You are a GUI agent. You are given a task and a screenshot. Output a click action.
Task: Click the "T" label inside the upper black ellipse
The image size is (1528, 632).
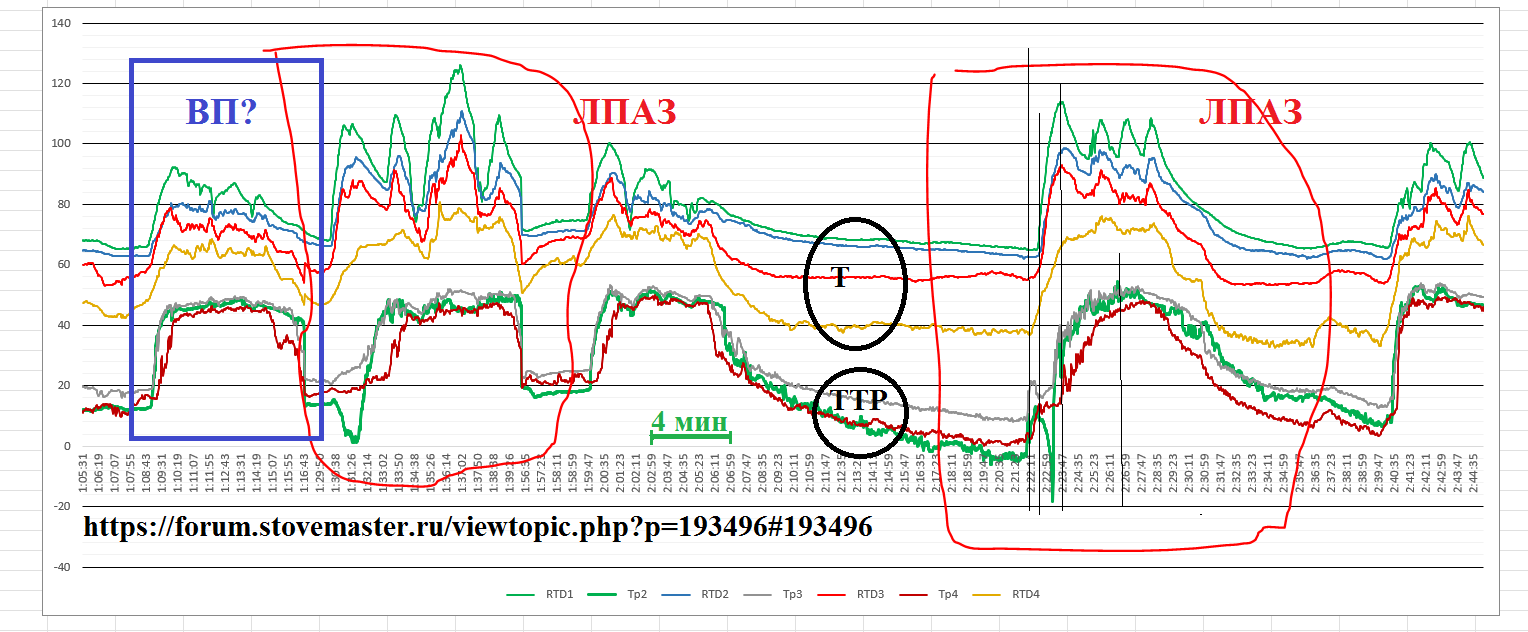(x=840, y=279)
